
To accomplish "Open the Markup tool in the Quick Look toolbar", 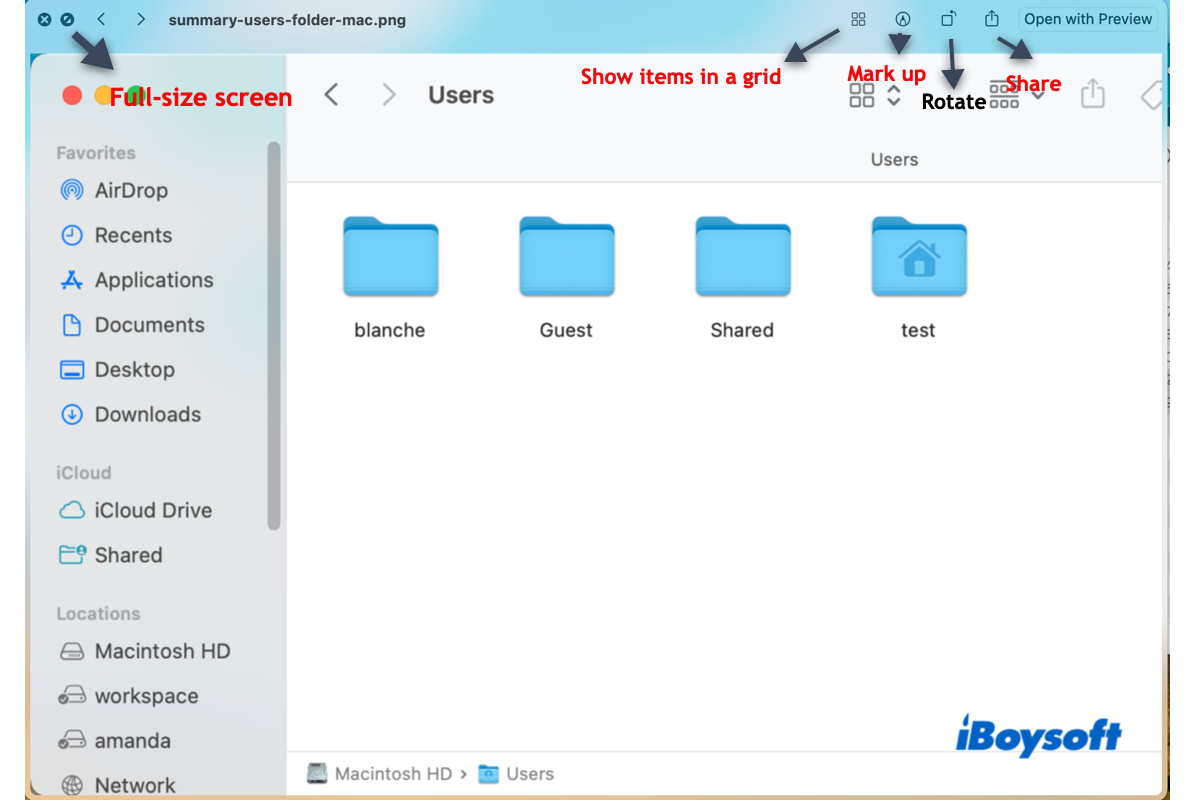I will tap(902, 19).
